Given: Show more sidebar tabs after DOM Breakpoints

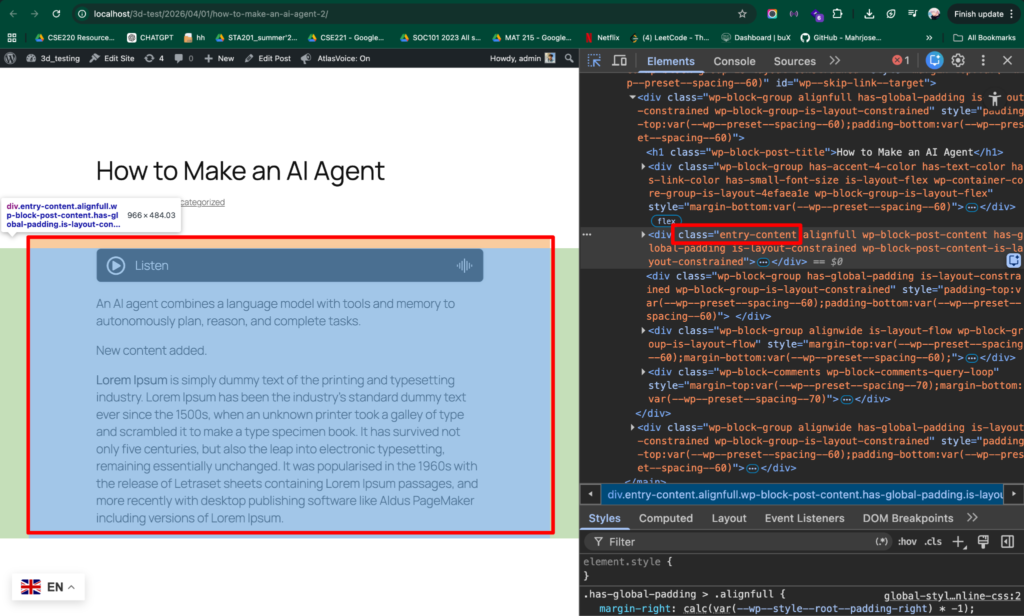Looking at the screenshot, I should point(972,517).
